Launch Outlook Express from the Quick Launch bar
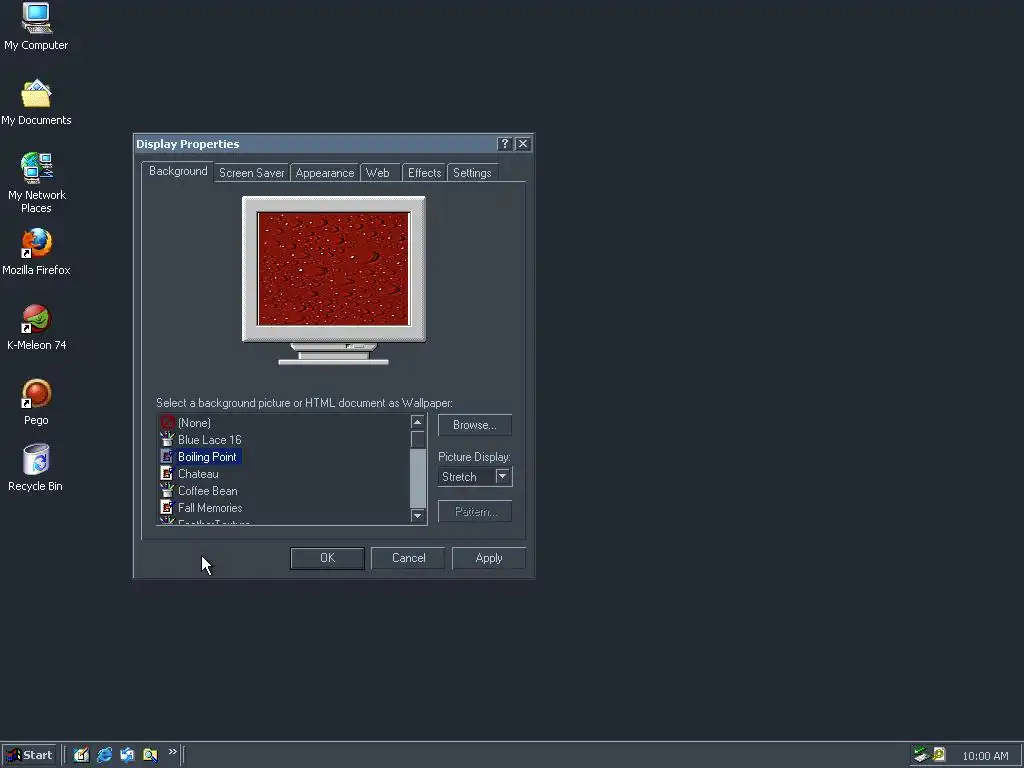 pyautogui.click(x=127, y=755)
